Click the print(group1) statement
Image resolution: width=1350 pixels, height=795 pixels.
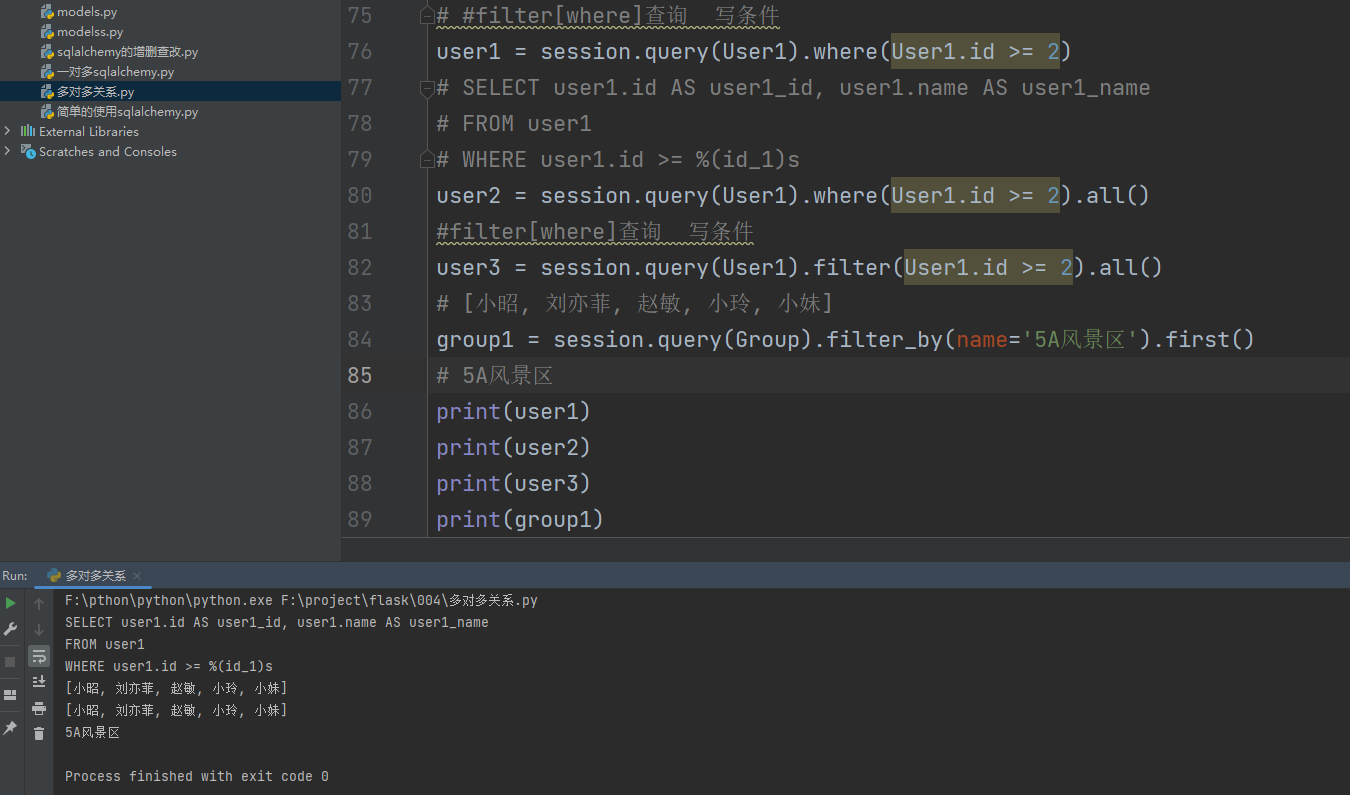tap(520, 520)
